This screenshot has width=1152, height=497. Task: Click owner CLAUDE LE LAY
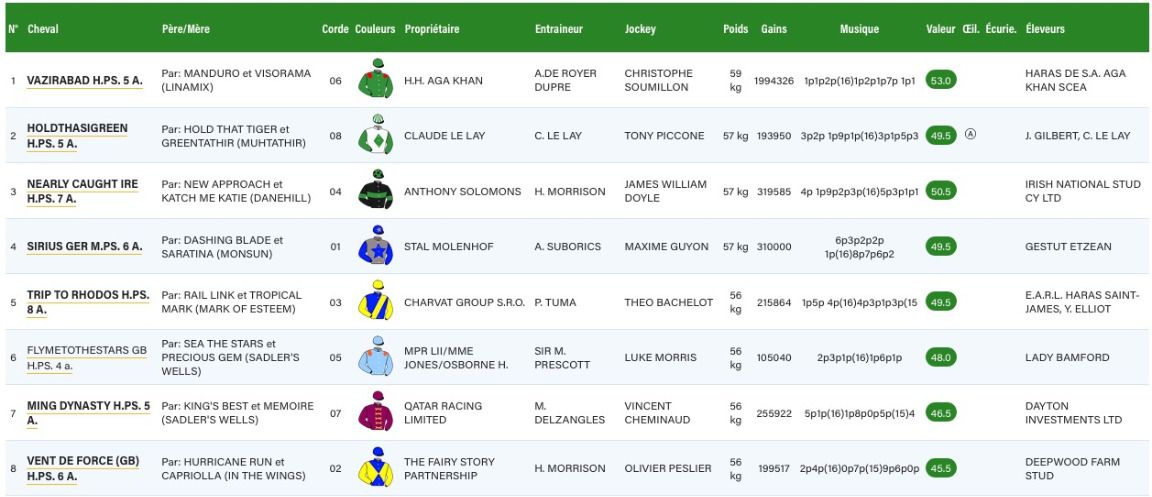pos(444,135)
